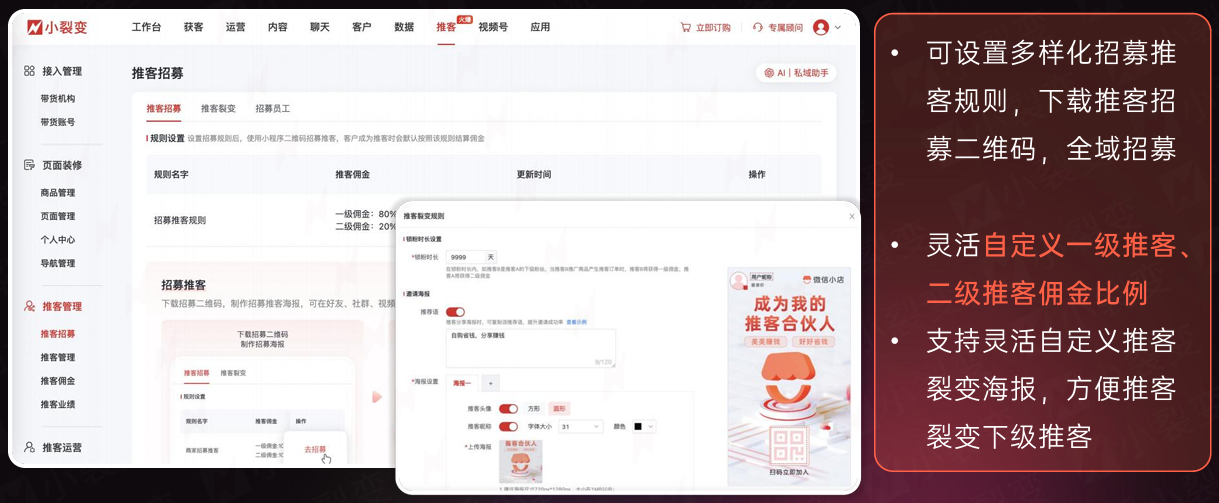This screenshot has height=503, width=1219.
Task: Click the user avatar icon
Action: tap(821, 28)
